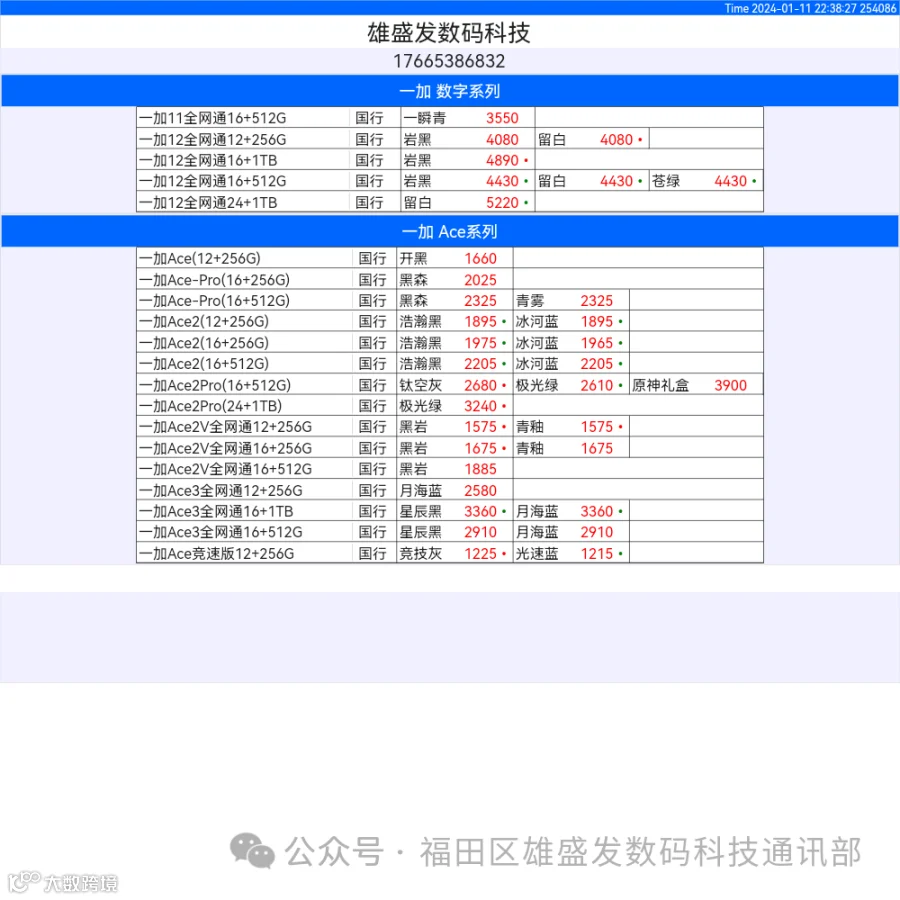Select row 一加Ace3全网通16+512G
The image size is (900, 900).
coord(450,532)
